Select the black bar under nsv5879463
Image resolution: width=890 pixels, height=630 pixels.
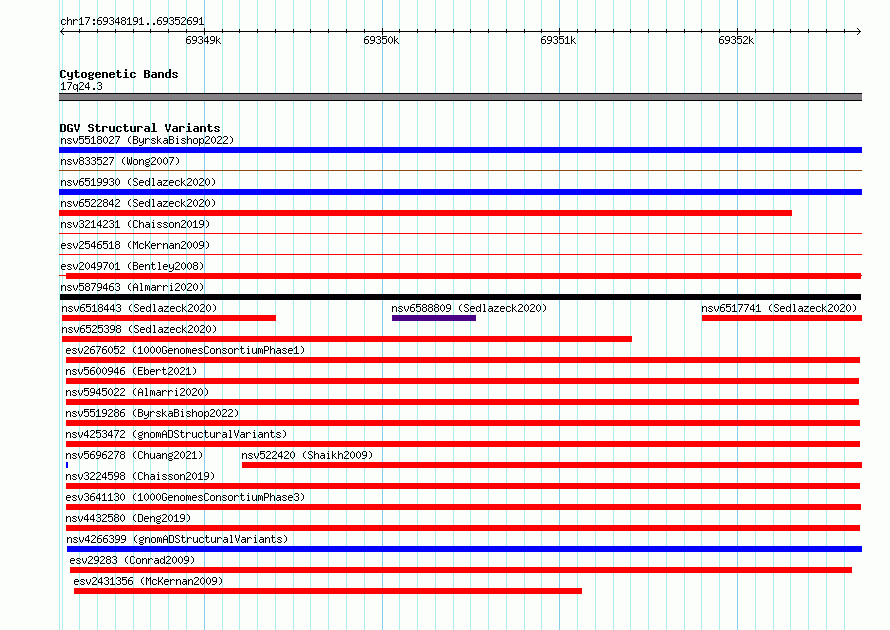click(460, 297)
